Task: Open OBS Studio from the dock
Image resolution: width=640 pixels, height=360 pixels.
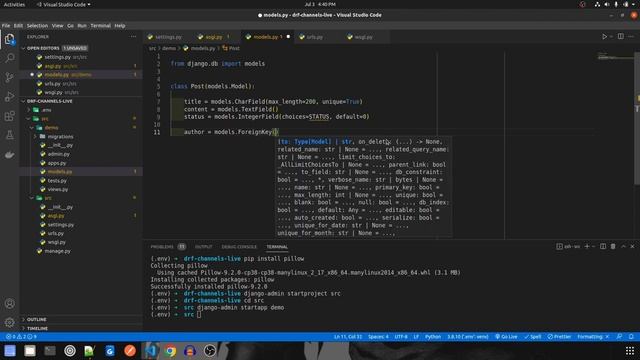Action: tap(210, 351)
